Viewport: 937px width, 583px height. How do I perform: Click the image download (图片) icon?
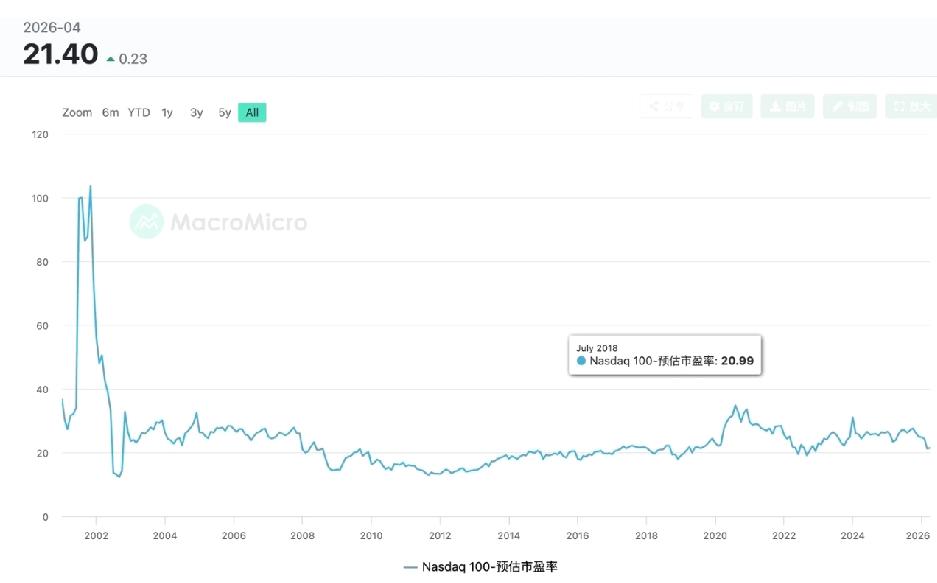click(788, 106)
